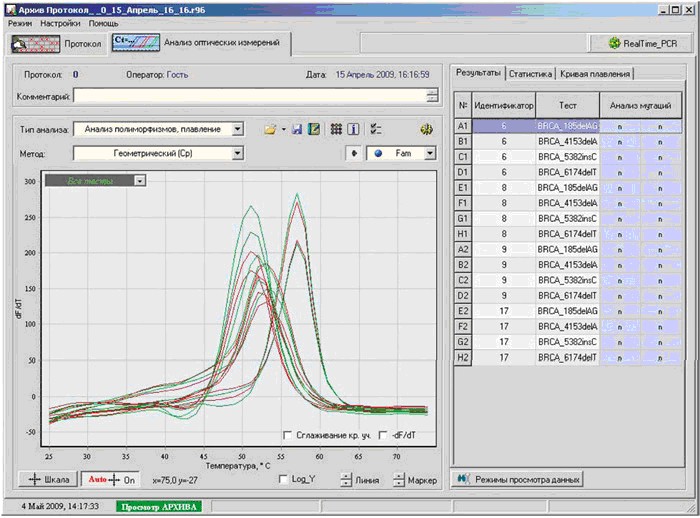This screenshot has height=518, width=700.
Task: Click the Оператор Гость label
Action: click(x=157, y=75)
